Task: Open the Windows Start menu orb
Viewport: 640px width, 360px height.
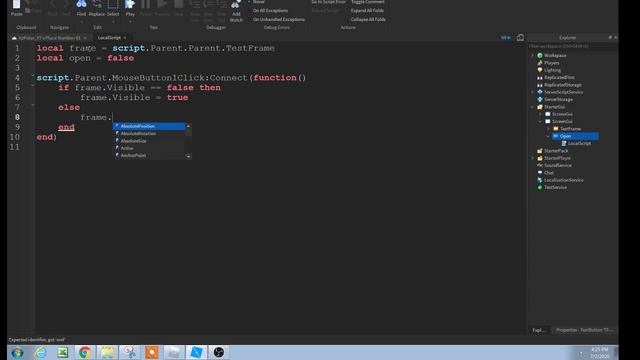Action: click(17, 353)
